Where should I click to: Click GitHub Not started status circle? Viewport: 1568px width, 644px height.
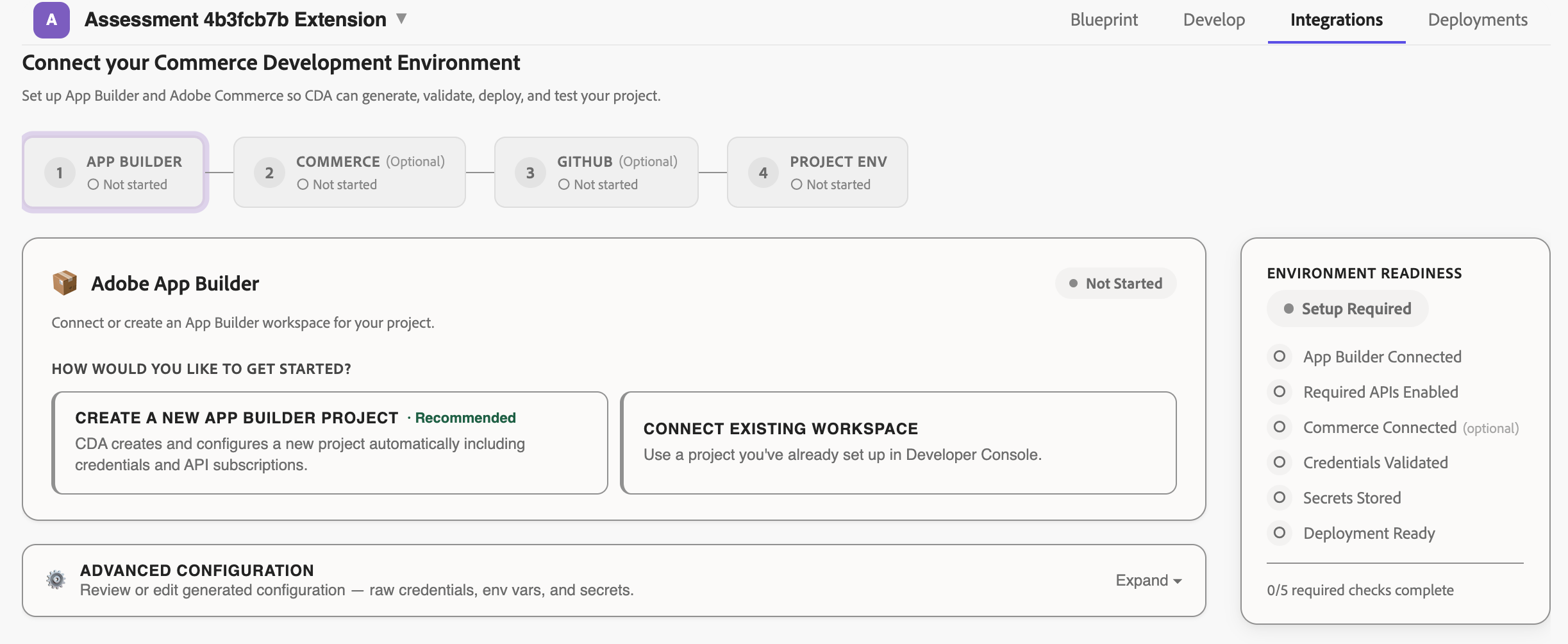[x=564, y=185]
